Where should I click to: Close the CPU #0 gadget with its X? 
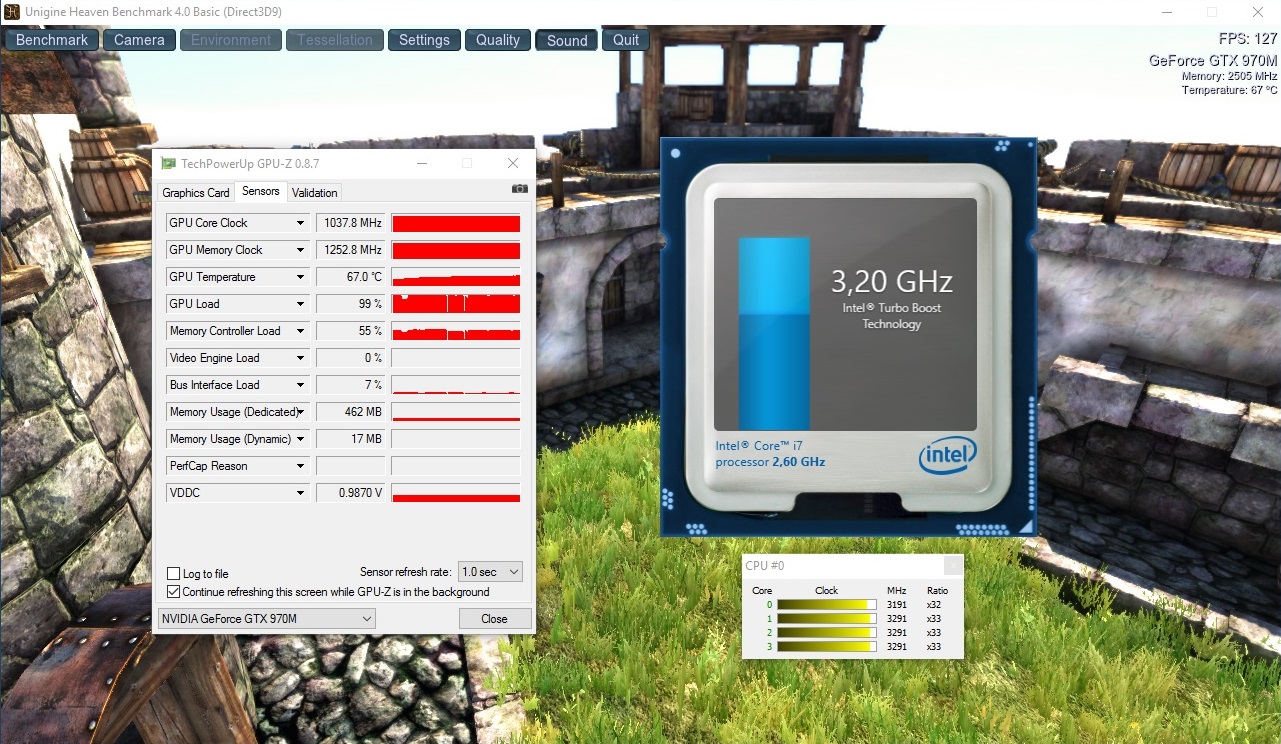(954, 566)
